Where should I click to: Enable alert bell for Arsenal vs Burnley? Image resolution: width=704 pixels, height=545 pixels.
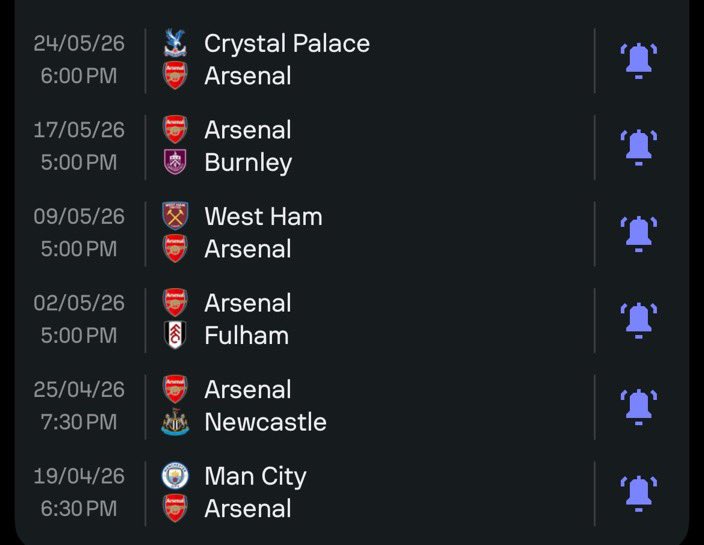pos(638,146)
